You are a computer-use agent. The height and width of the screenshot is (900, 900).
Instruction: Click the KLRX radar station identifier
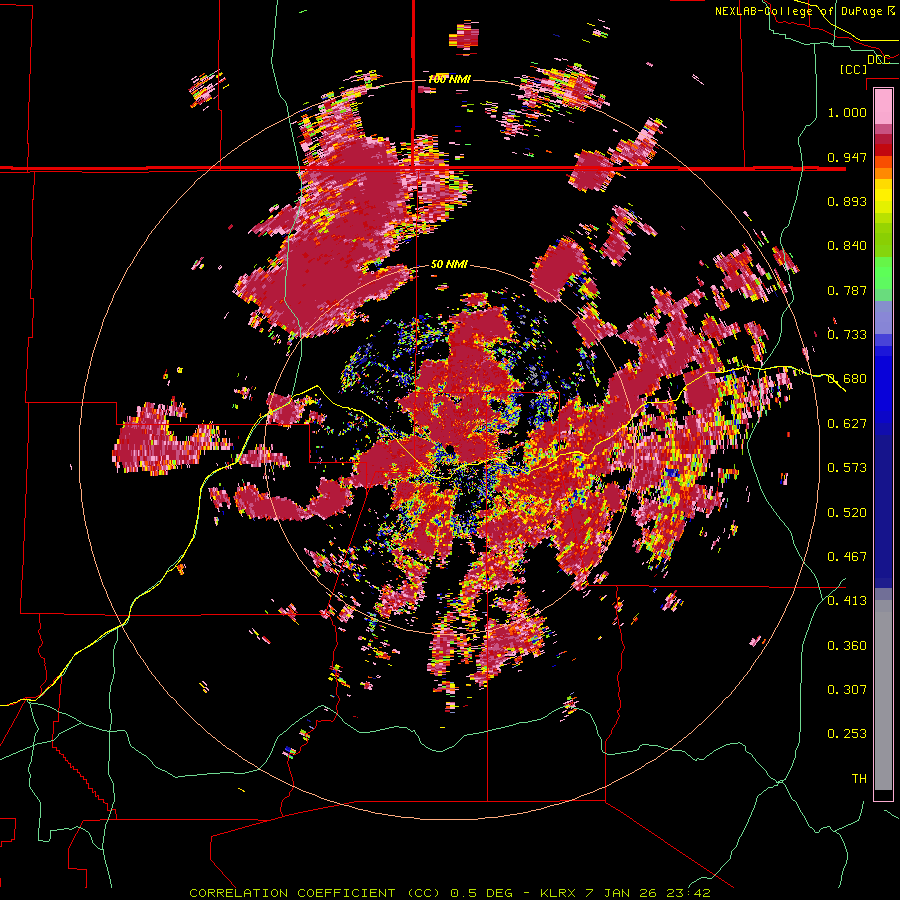point(559,893)
